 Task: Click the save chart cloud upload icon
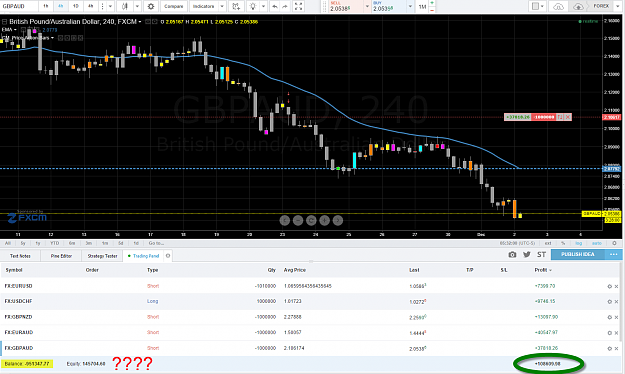578,6
